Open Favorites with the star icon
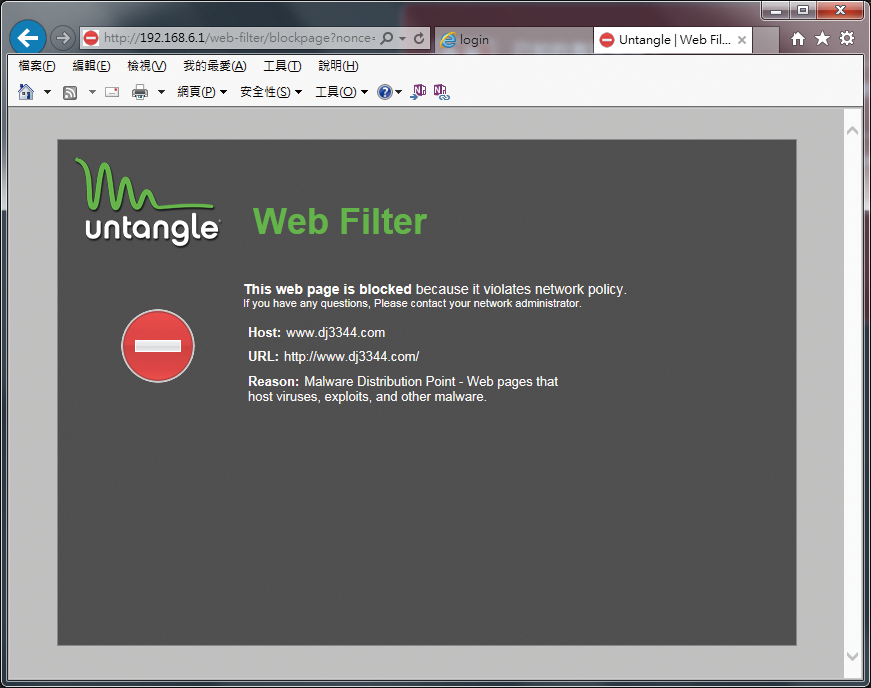The height and width of the screenshot is (688, 871). click(x=822, y=38)
